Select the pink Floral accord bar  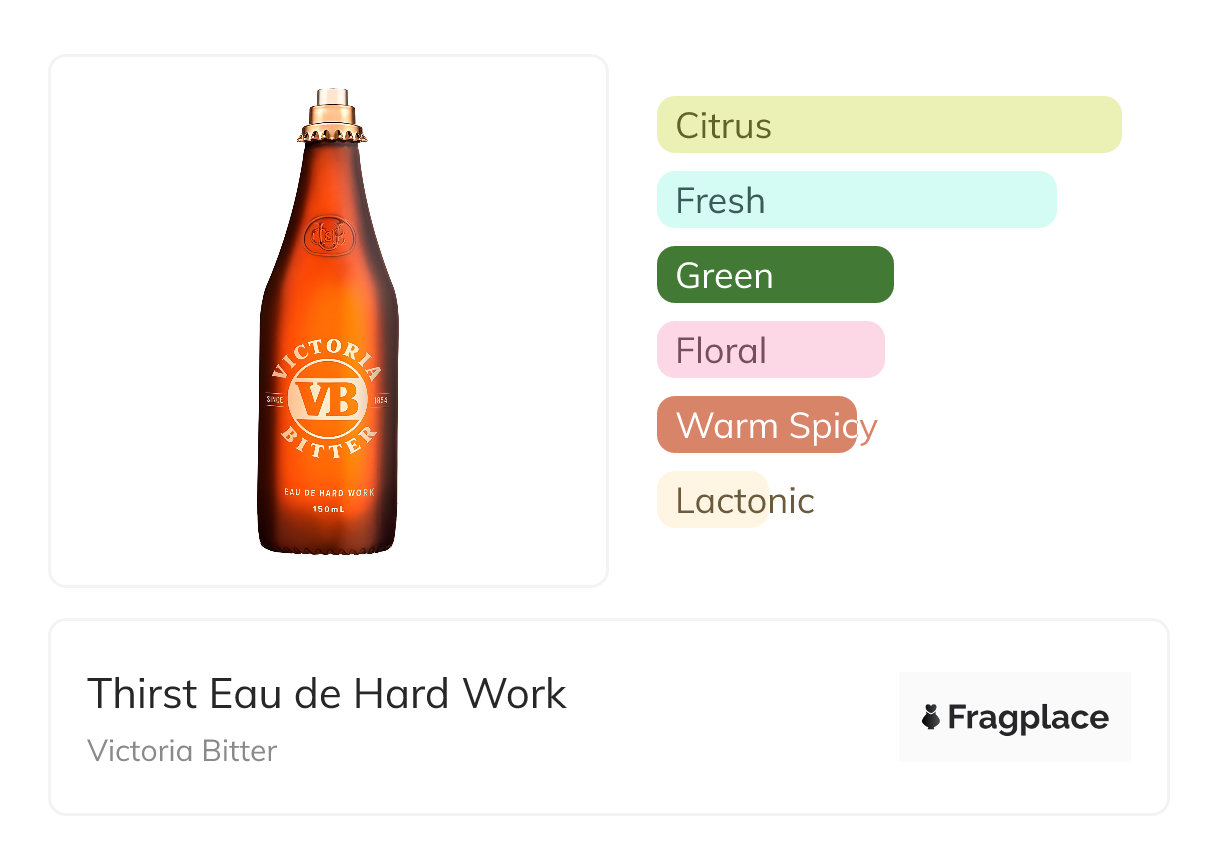pos(770,350)
